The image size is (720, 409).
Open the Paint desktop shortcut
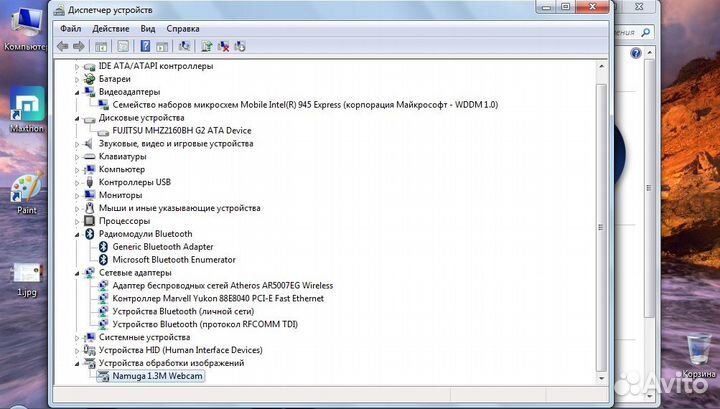click(27, 193)
